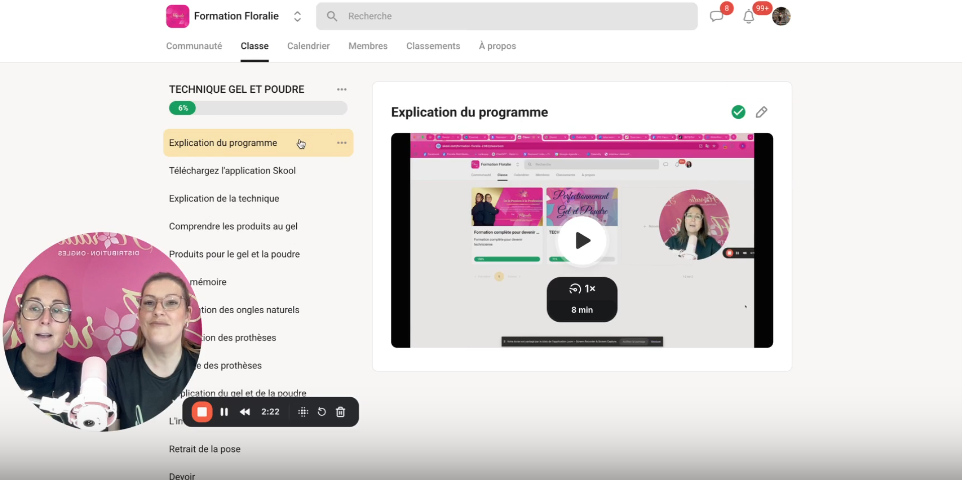Screen dimensions: 962x480
Task: Toggle the green lesson completed checkmark
Action: tap(738, 112)
